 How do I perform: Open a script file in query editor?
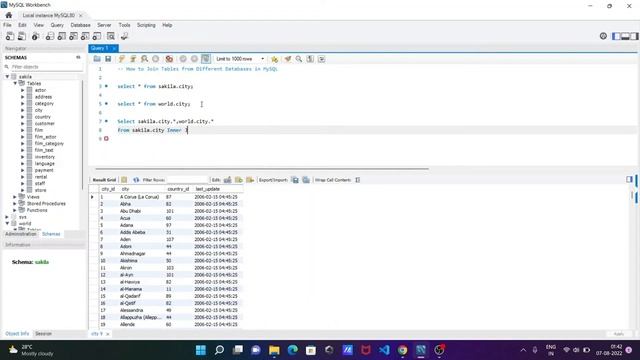pyautogui.click(x=97, y=59)
